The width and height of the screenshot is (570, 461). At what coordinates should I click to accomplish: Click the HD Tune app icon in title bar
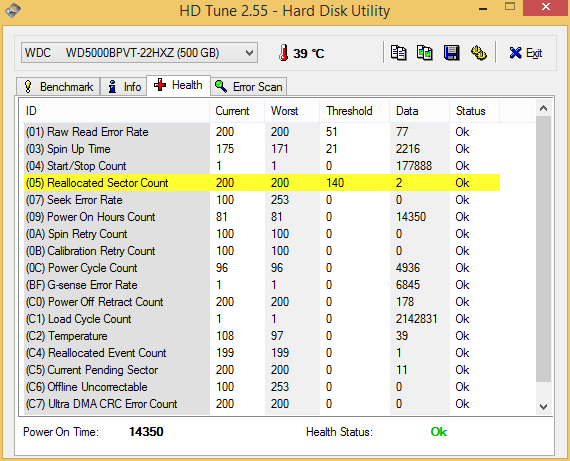(13, 10)
